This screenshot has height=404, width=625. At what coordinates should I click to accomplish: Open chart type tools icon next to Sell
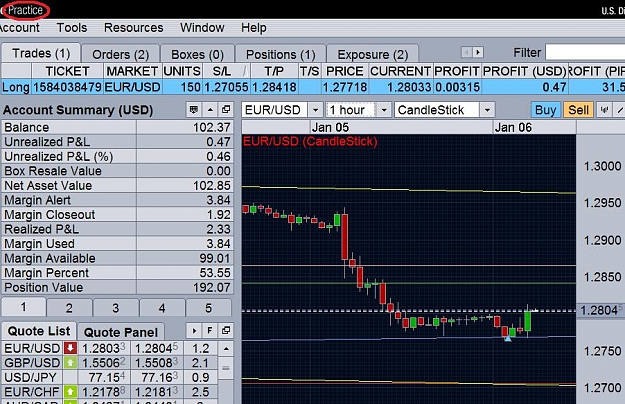tap(604, 110)
